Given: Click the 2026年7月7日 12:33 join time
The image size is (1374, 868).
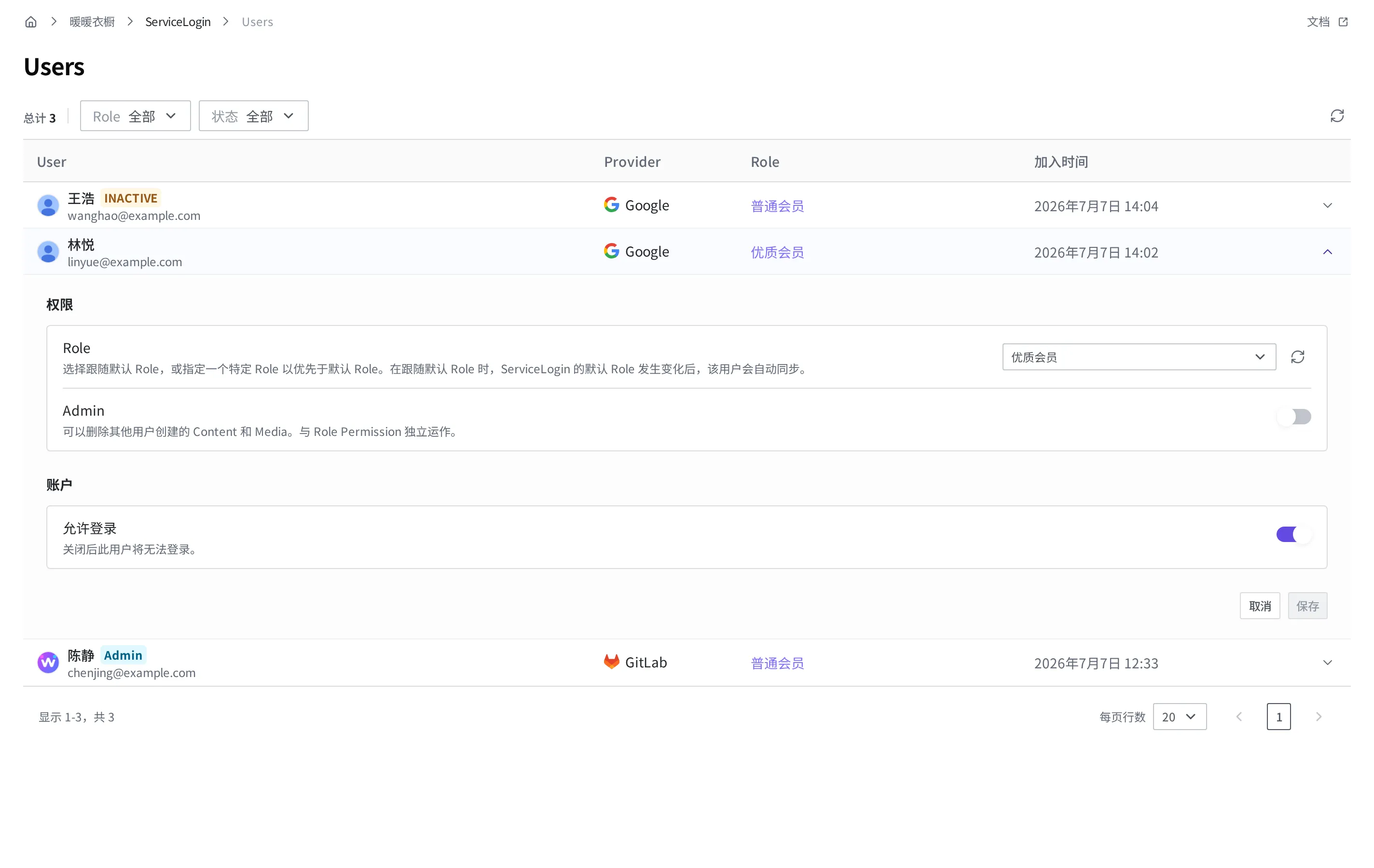Looking at the screenshot, I should coord(1096,663).
